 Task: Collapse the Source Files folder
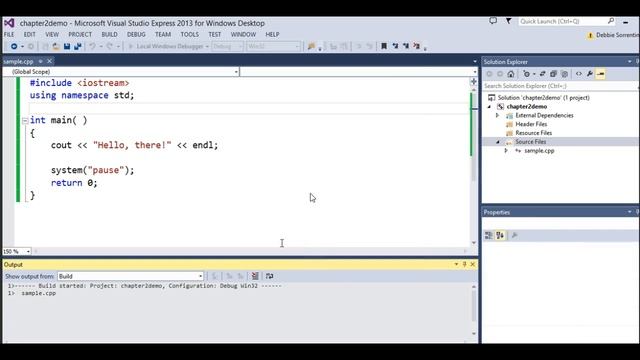click(x=498, y=142)
